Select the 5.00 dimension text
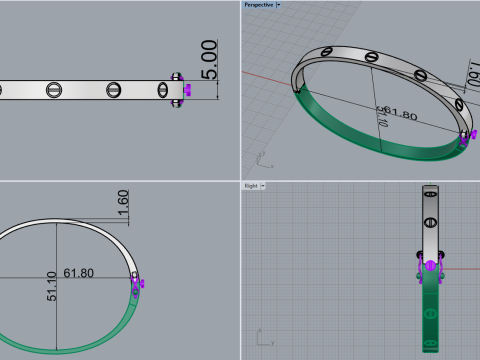 [x=209, y=60]
